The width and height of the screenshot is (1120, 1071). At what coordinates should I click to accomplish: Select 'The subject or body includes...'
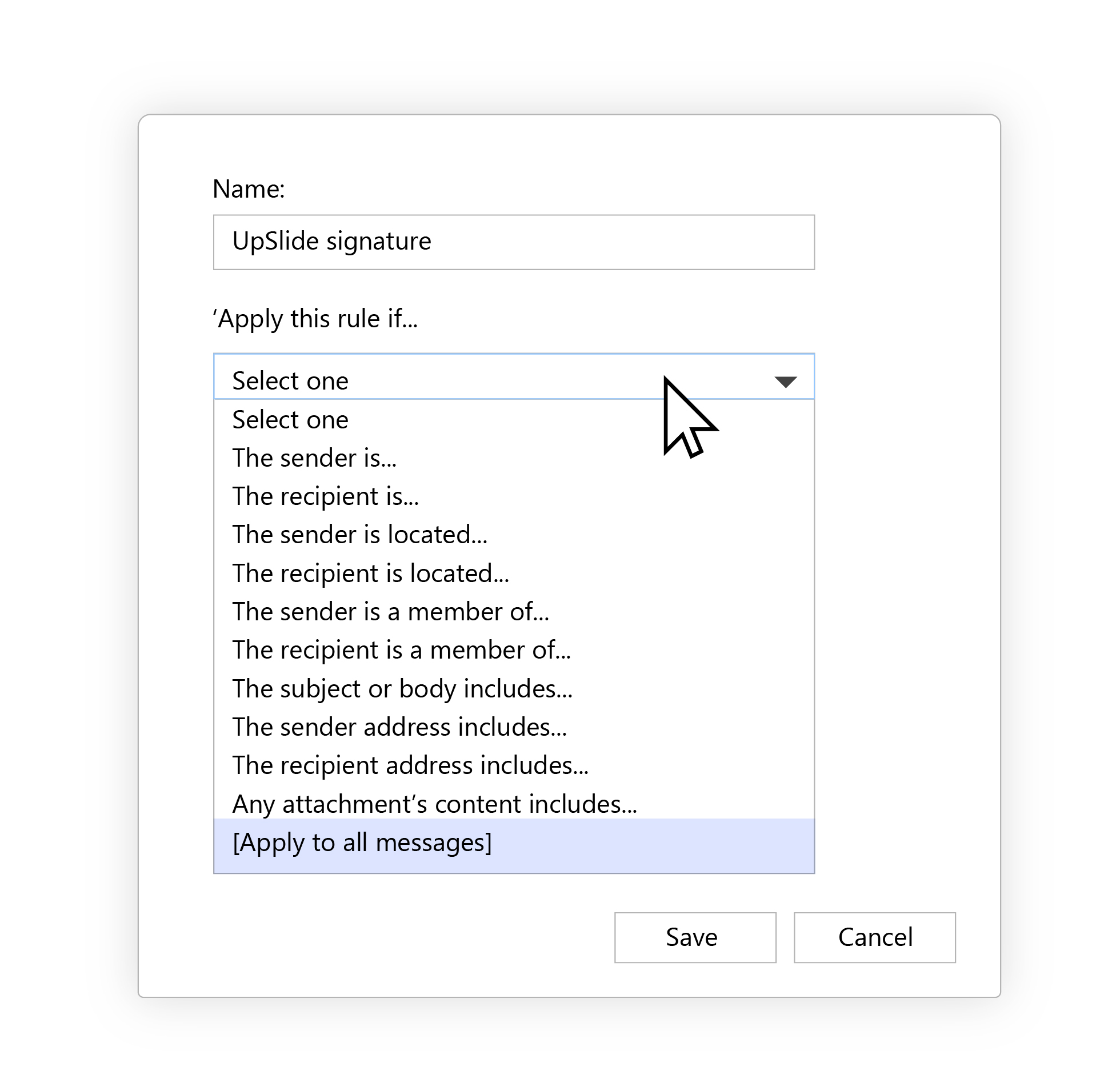(x=402, y=689)
